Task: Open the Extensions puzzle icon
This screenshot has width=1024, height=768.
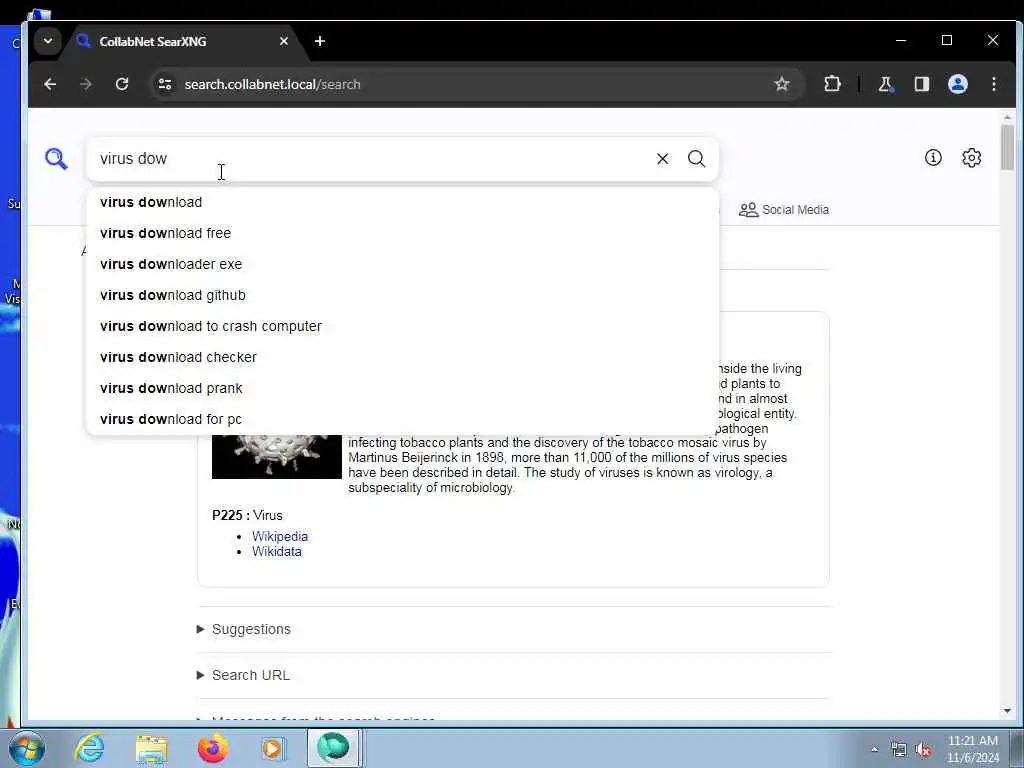Action: click(832, 84)
